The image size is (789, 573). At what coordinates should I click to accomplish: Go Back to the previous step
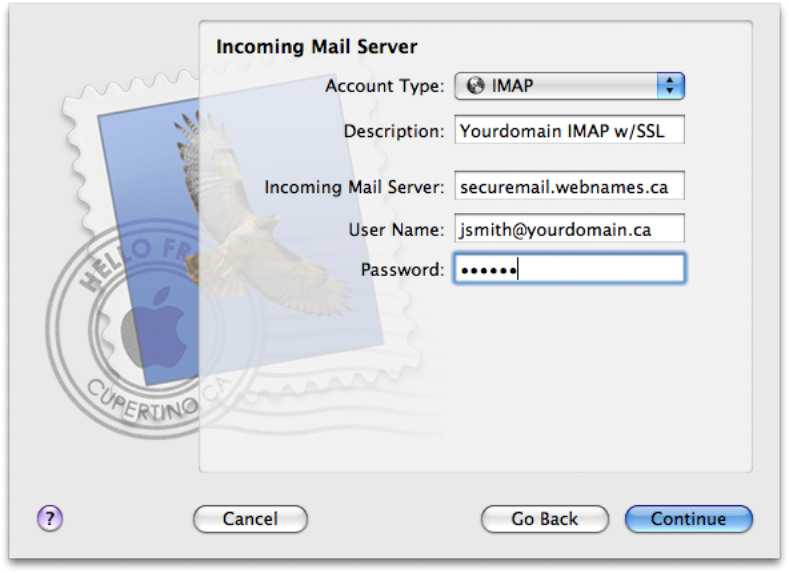click(x=544, y=519)
